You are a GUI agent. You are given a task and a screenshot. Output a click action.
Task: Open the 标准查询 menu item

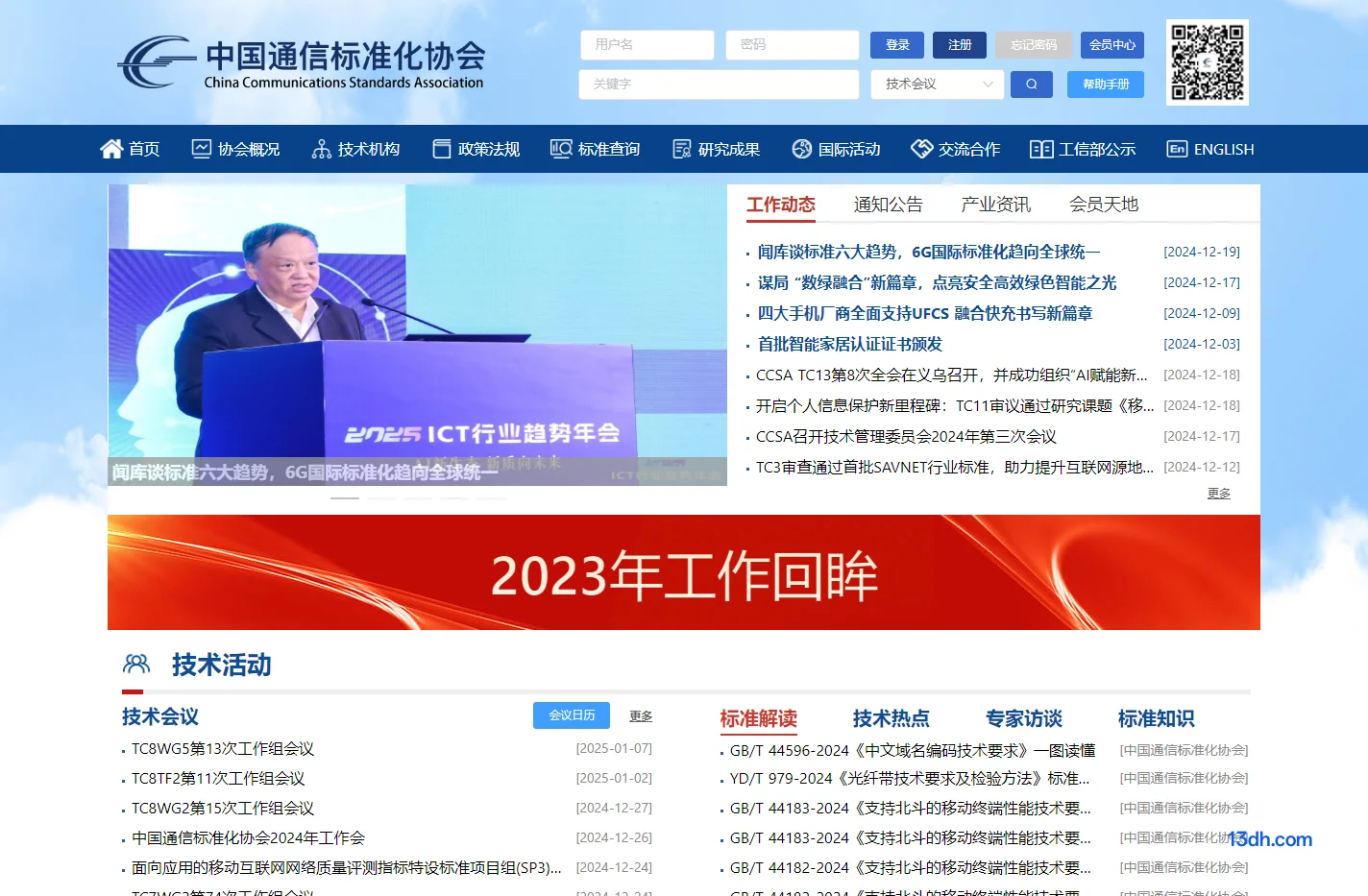tap(609, 149)
